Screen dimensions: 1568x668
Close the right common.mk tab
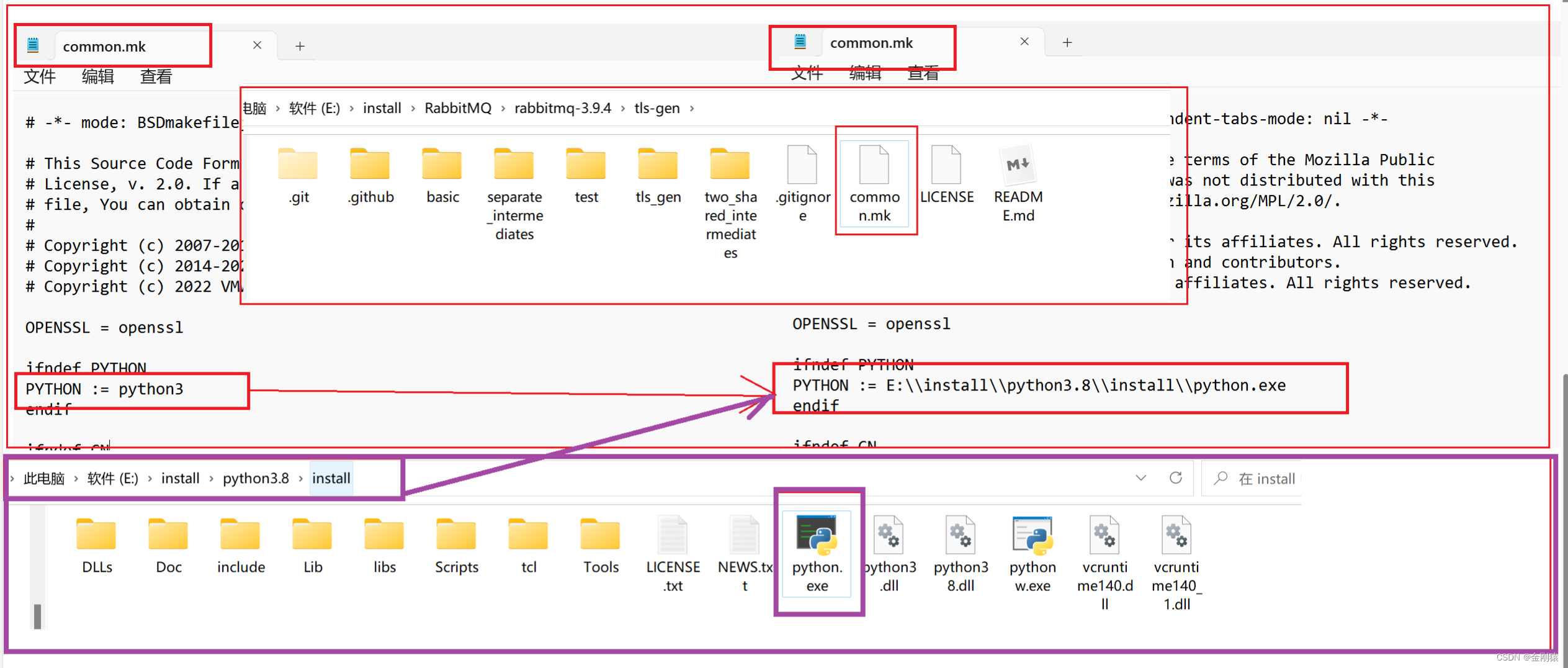pyautogui.click(x=1024, y=42)
